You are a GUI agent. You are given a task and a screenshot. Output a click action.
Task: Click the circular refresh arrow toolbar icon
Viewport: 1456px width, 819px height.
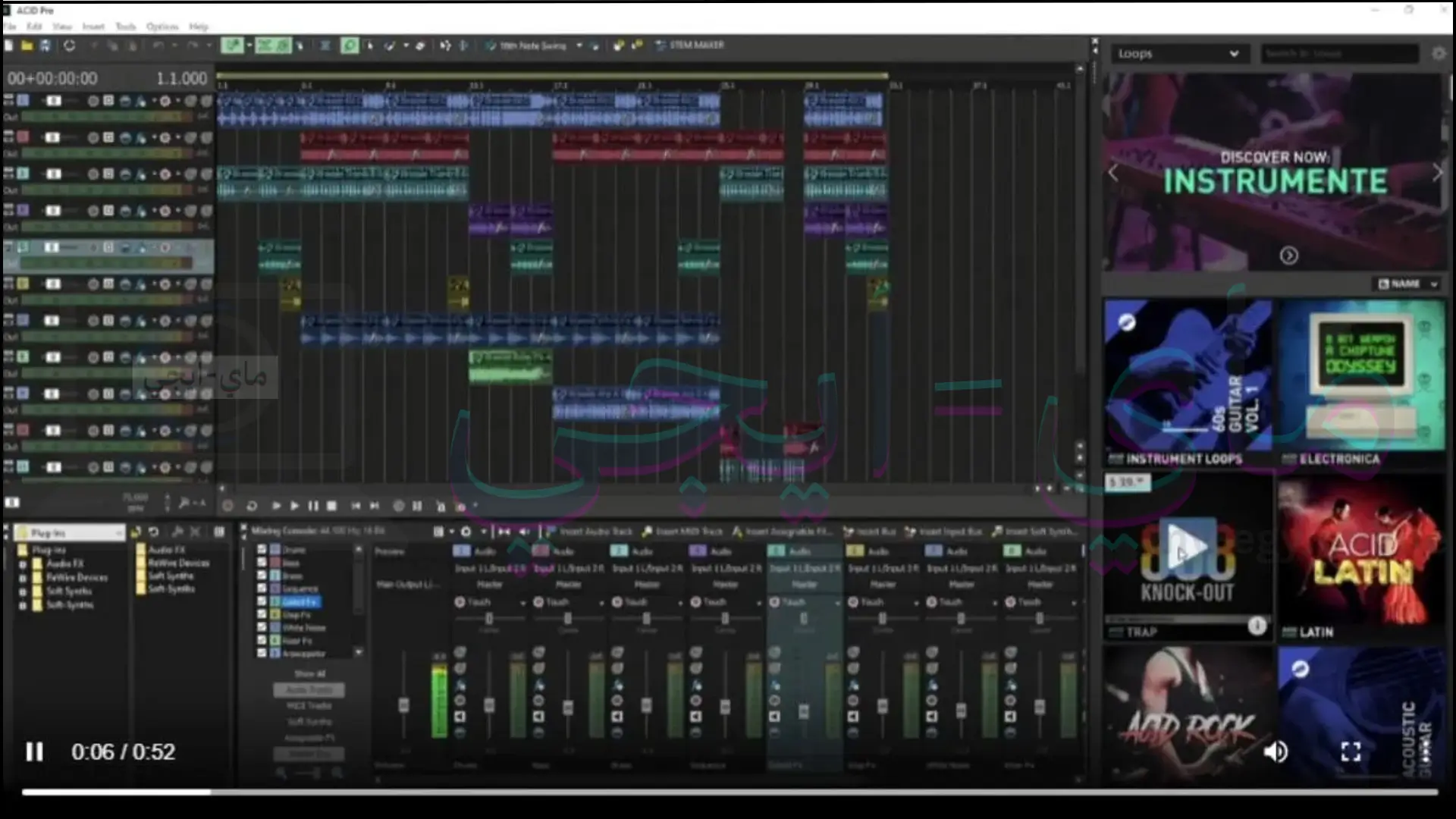point(69,45)
